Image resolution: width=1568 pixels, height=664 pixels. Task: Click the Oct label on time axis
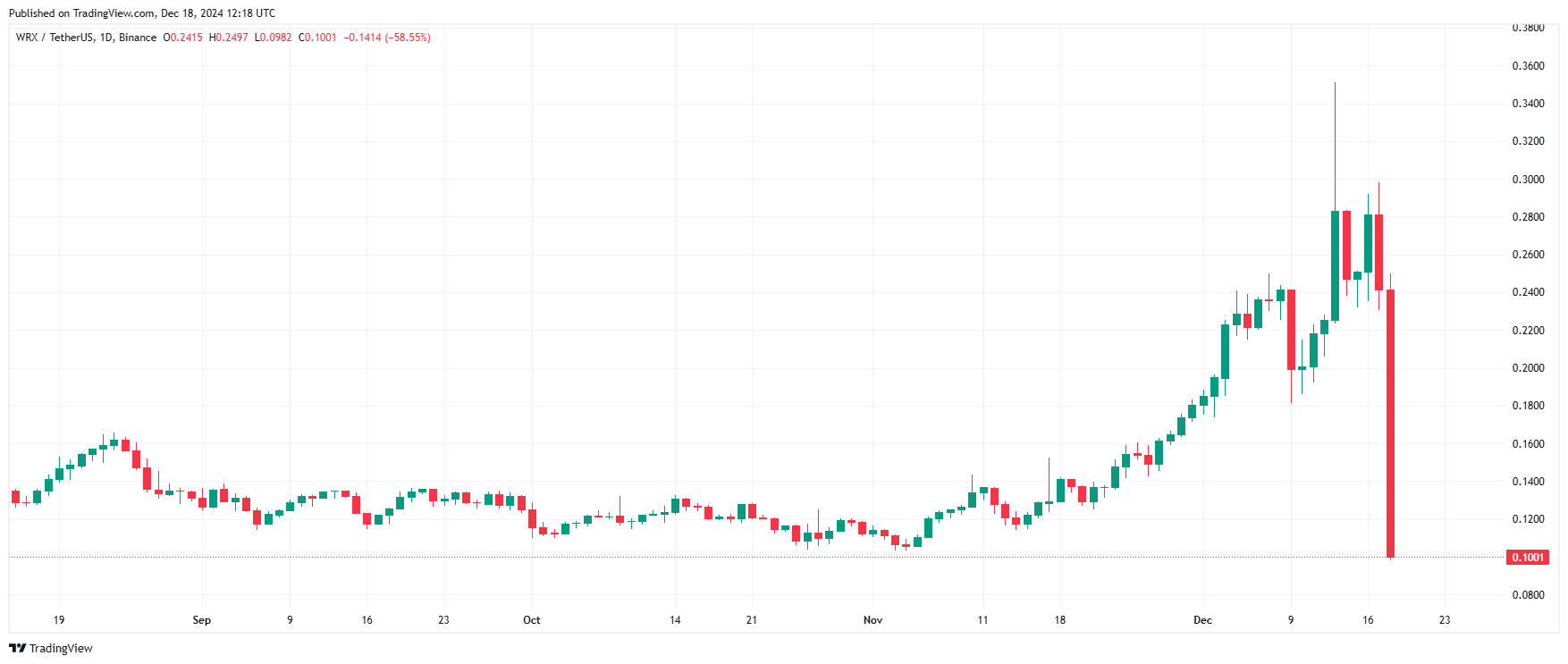pyautogui.click(x=532, y=620)
